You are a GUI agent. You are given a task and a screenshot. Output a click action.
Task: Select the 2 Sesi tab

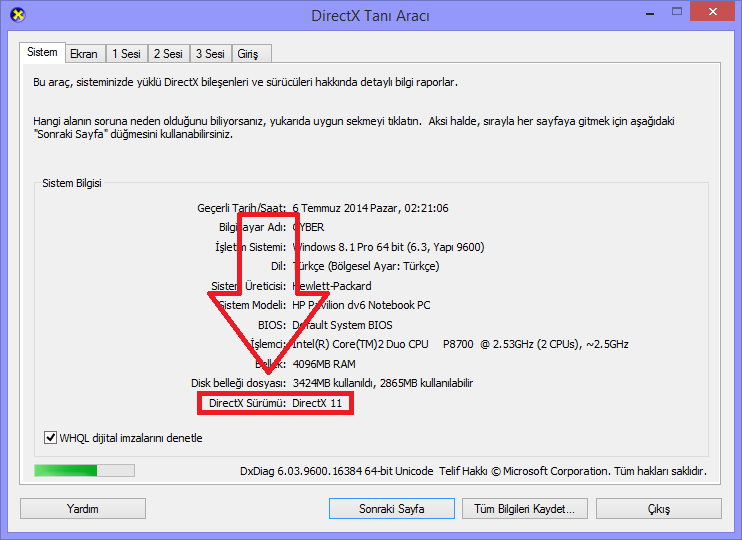[x=168, y=54]
